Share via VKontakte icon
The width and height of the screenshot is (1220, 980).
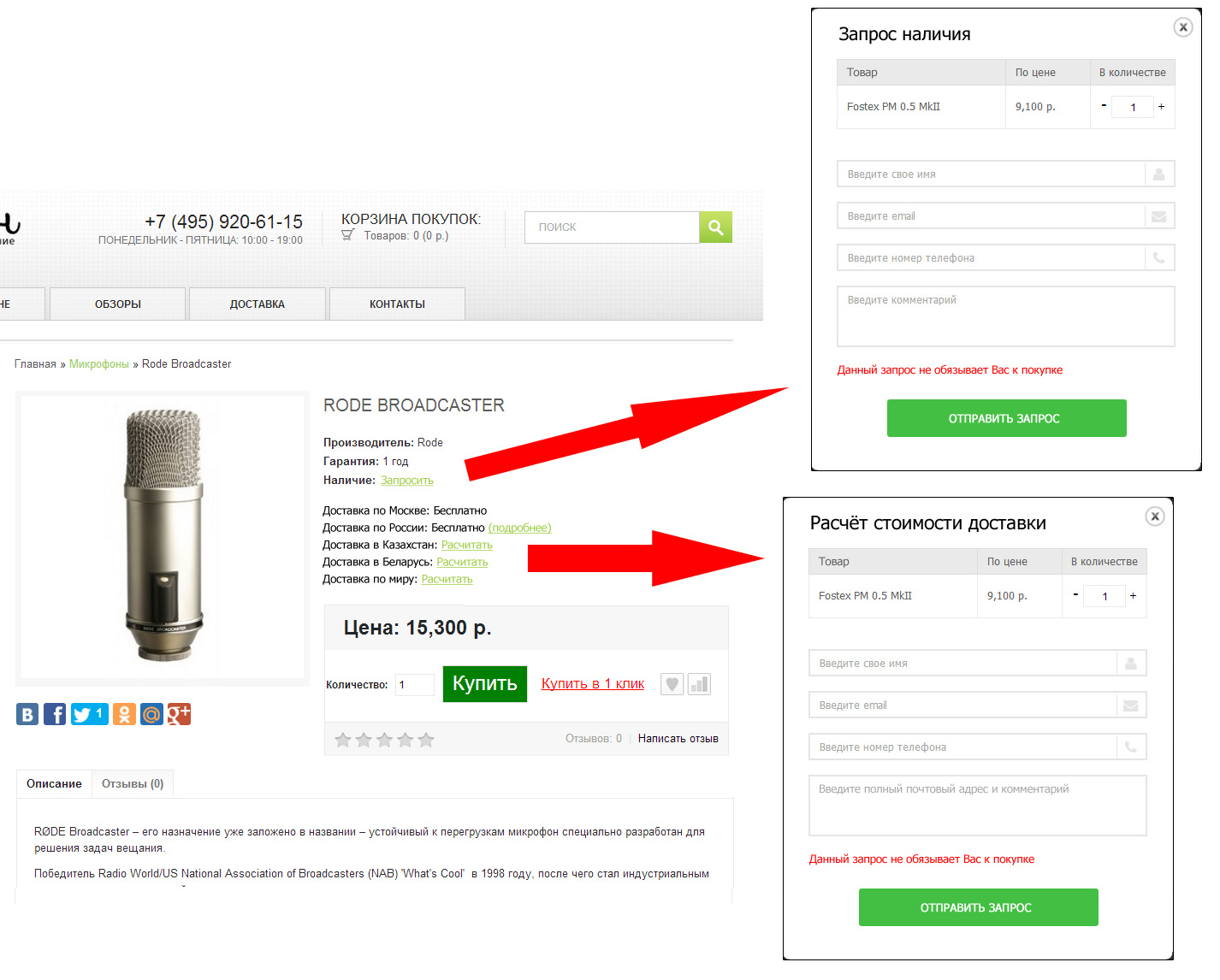coord(27,714)
